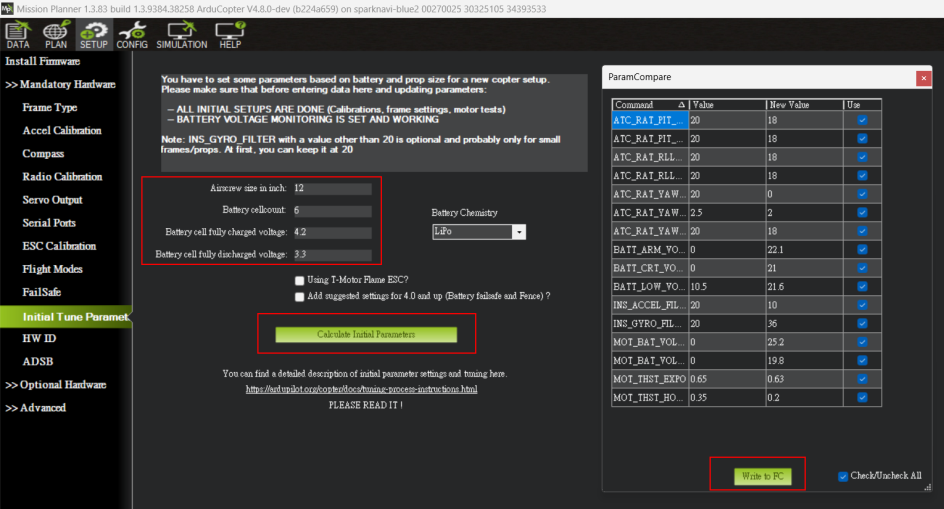Click new value 22.1 for BATT_ARM_VO

point(804,249)
